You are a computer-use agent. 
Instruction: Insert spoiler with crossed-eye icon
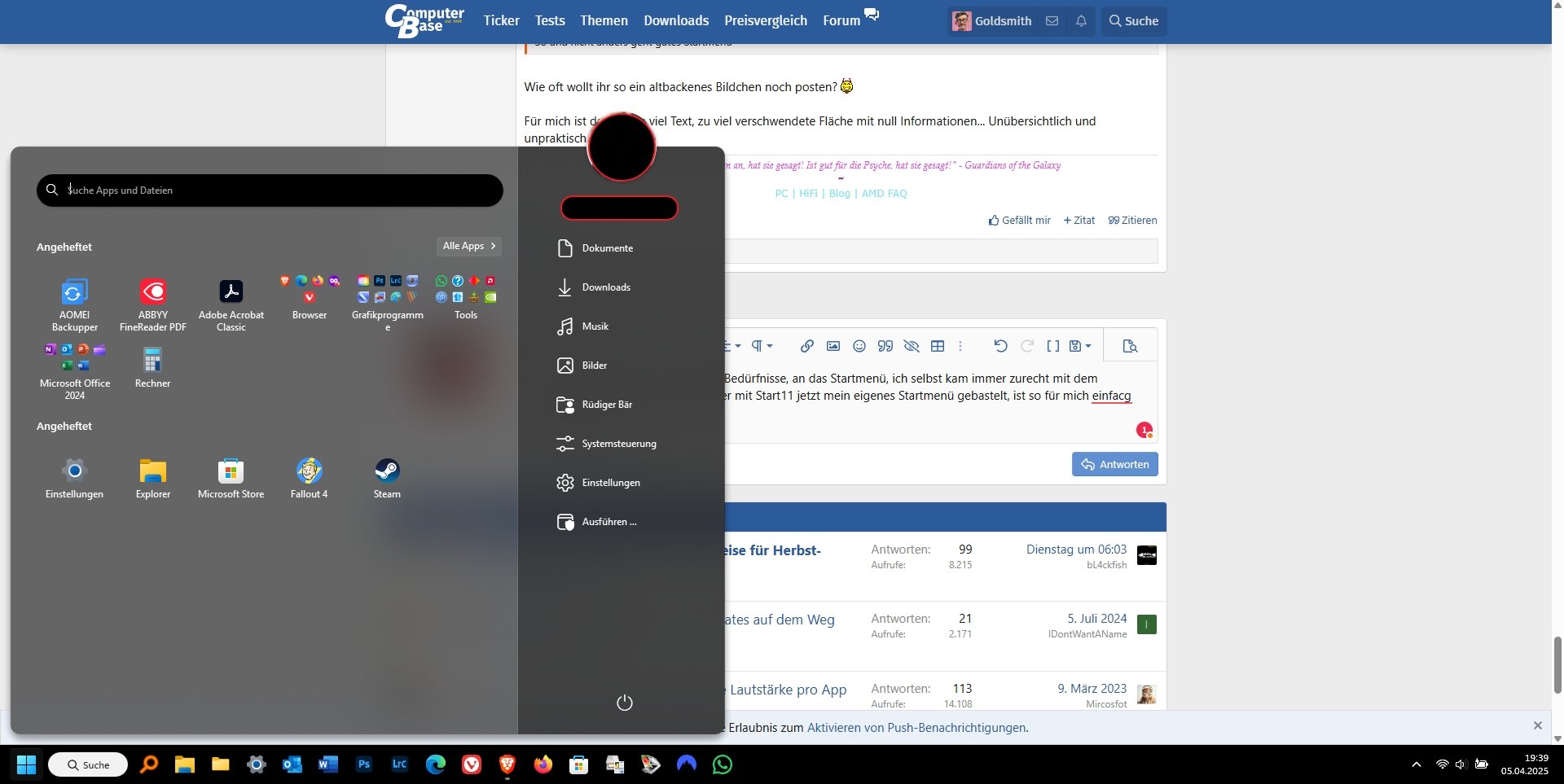point(912,346)
